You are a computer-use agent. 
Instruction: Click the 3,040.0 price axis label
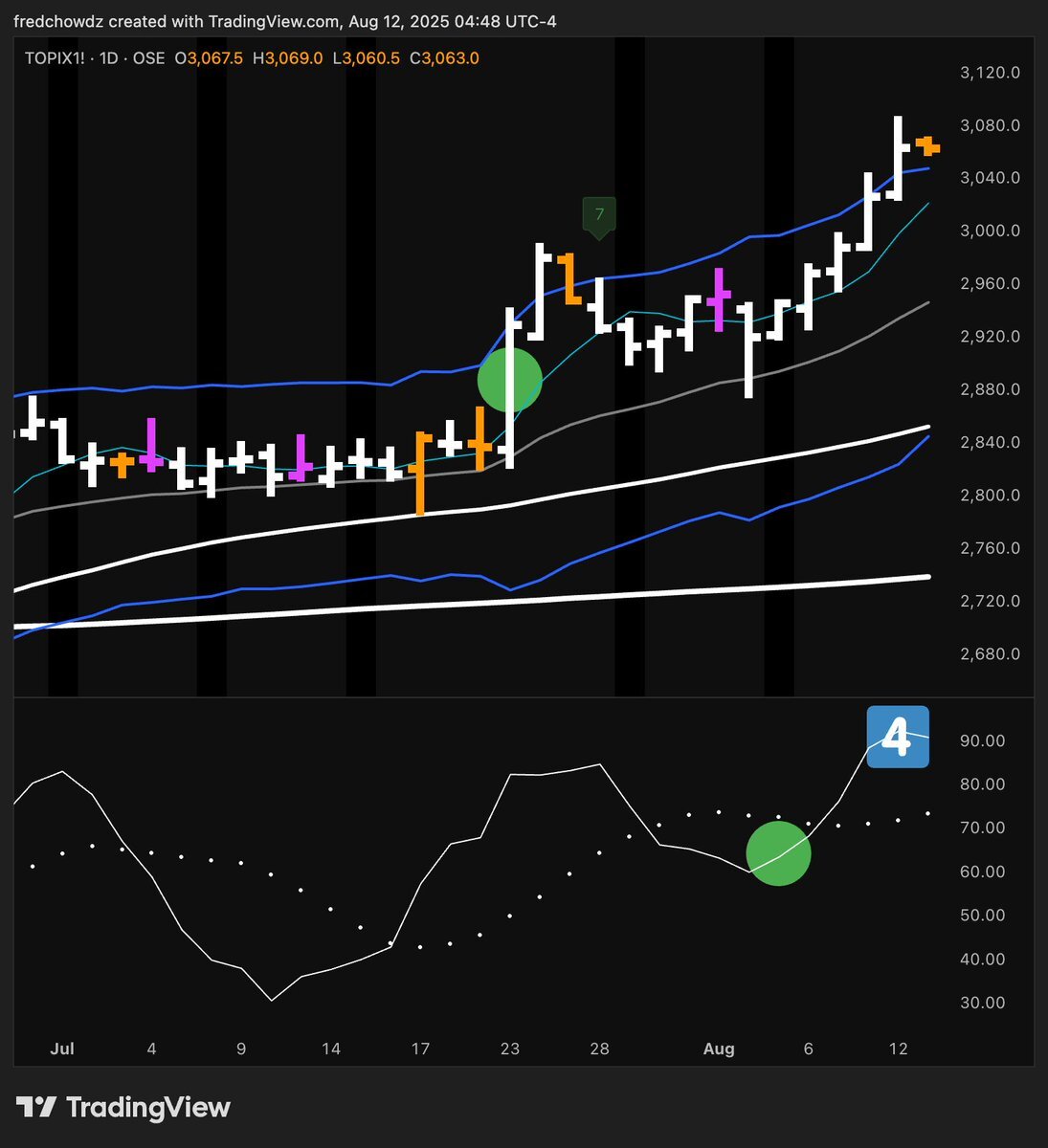pyautogui.click(x=990, y=178)
